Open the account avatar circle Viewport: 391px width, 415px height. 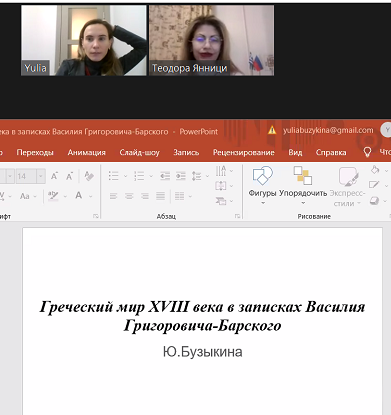coord(386,130)
